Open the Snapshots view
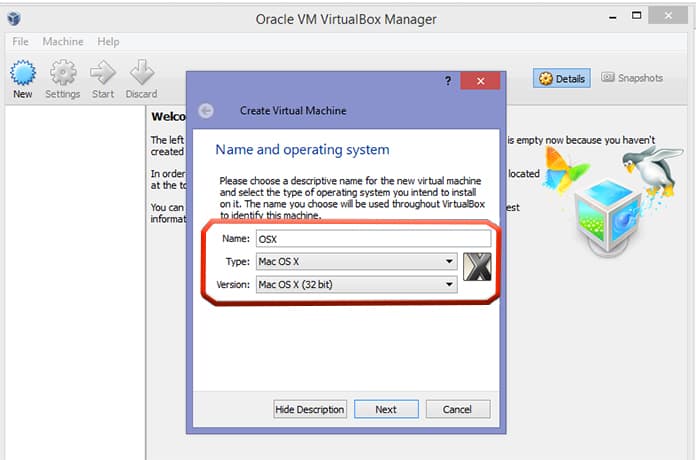 (x=632, y=78)
